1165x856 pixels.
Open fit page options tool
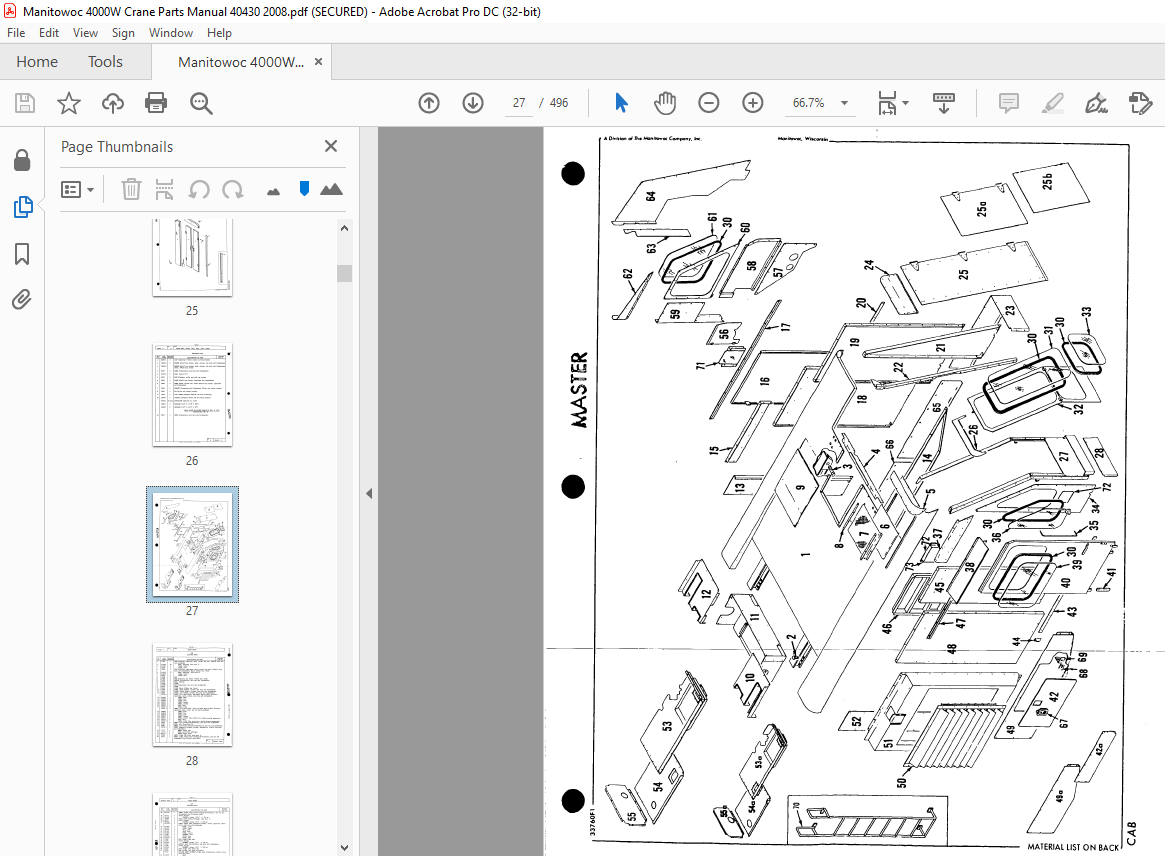coord(887,103)
